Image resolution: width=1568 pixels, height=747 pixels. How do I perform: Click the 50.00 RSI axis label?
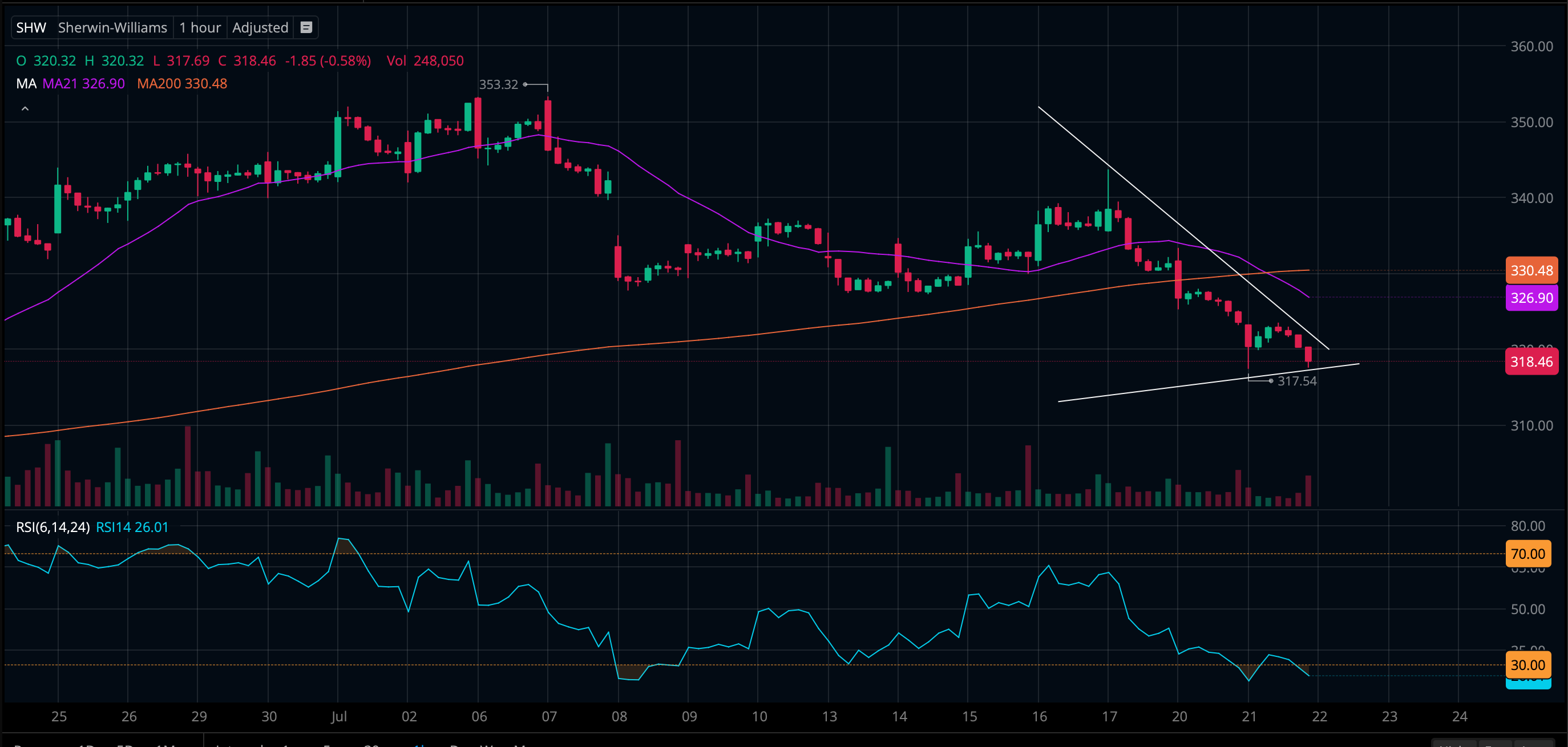click(1528, 609)
